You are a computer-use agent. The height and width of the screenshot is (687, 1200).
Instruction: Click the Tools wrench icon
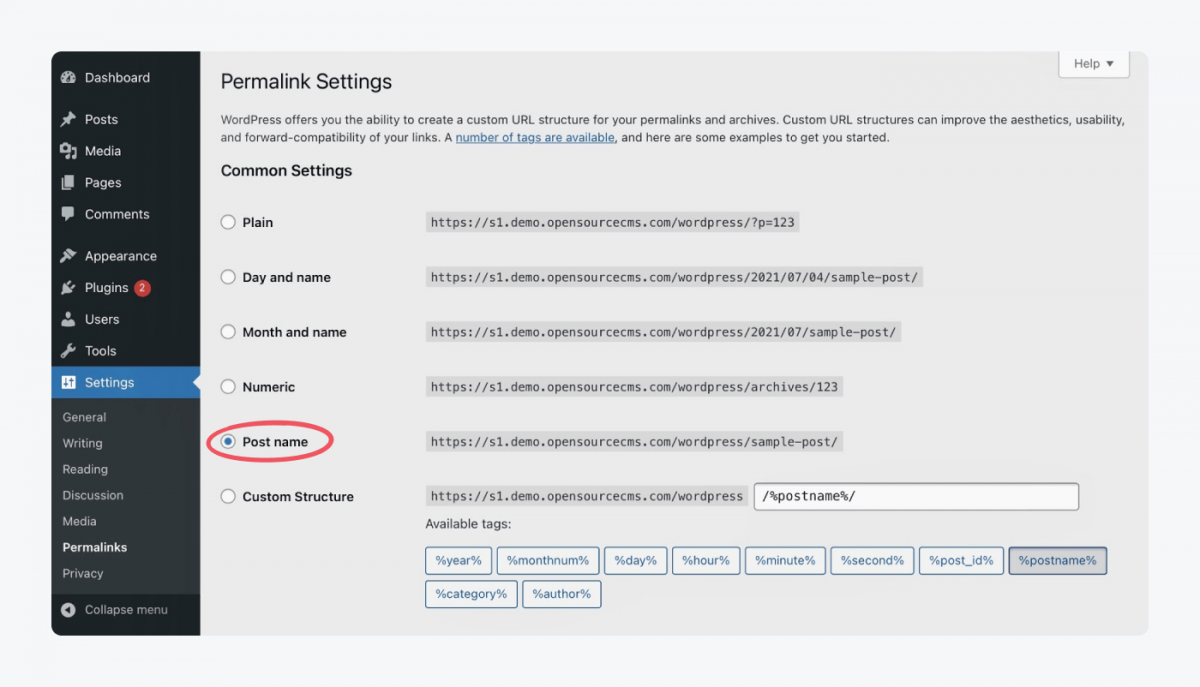[68, 351]
